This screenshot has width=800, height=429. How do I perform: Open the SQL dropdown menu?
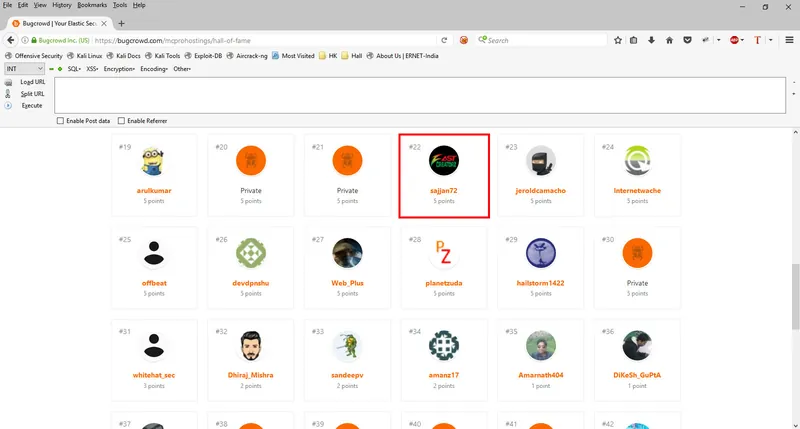(74, 69)
